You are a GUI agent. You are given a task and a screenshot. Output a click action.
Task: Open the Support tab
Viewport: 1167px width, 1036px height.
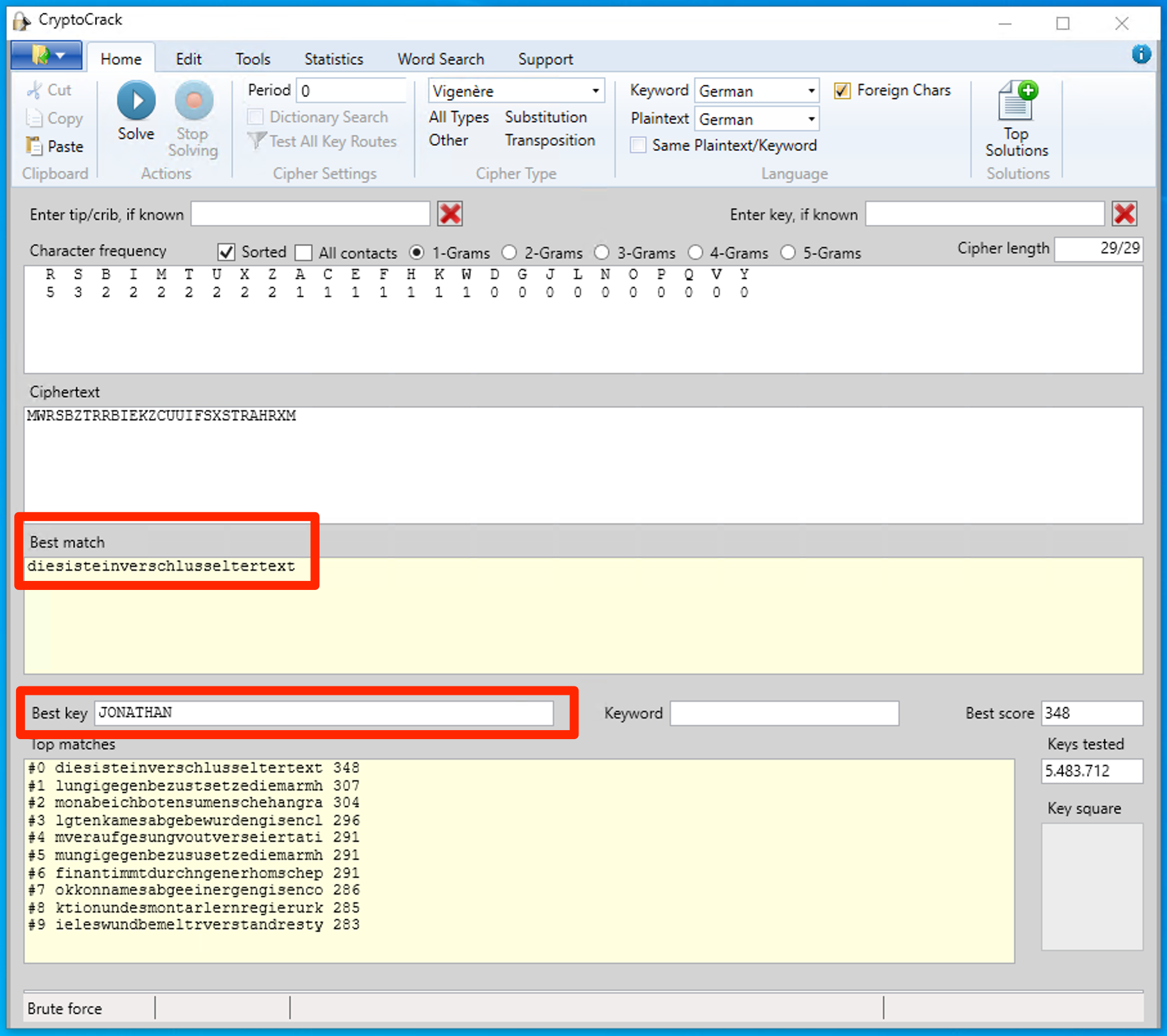546,59
